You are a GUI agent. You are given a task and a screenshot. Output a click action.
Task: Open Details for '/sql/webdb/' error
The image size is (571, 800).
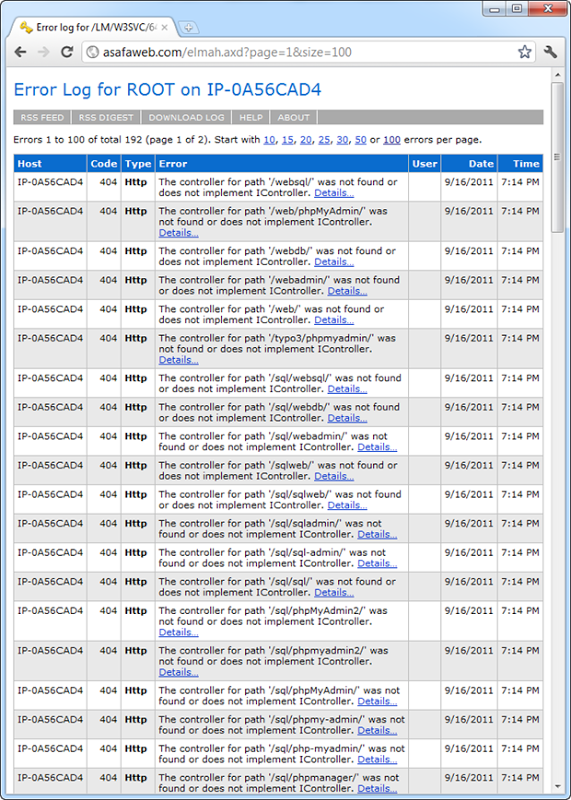347,418
